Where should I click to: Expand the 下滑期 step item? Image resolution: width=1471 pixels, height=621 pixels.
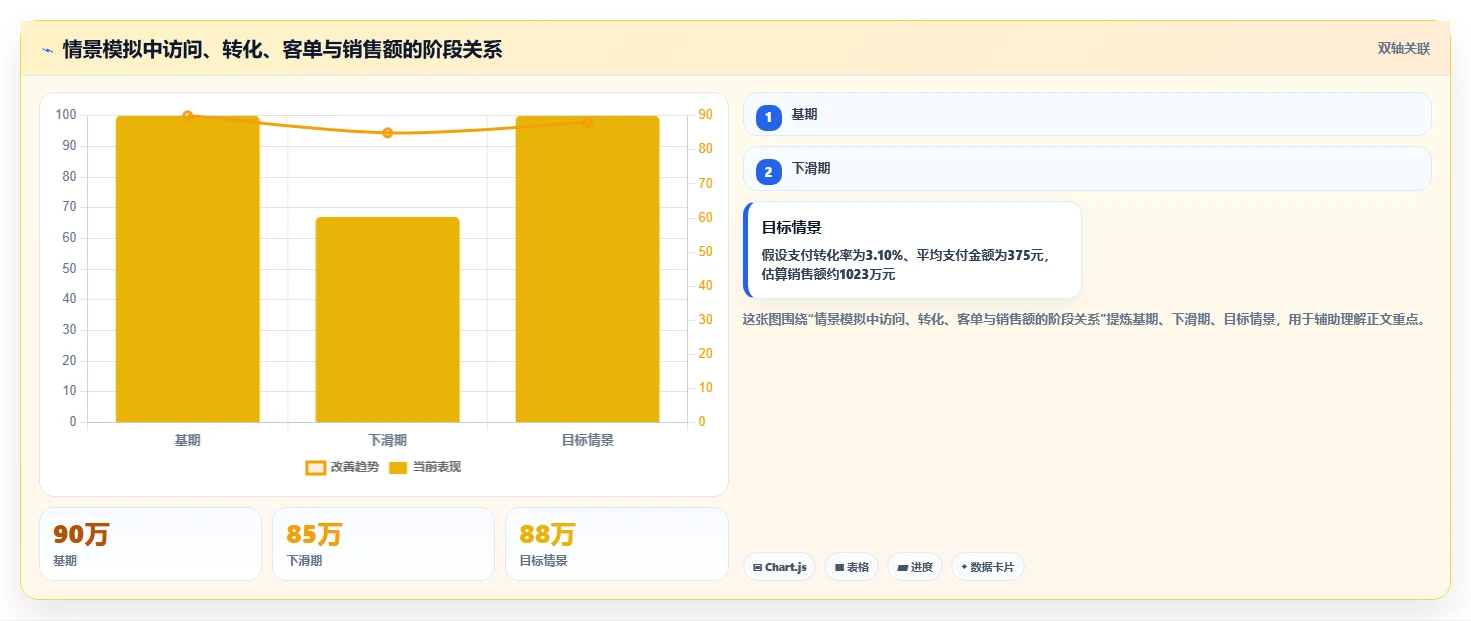(x=1087, y=168)
